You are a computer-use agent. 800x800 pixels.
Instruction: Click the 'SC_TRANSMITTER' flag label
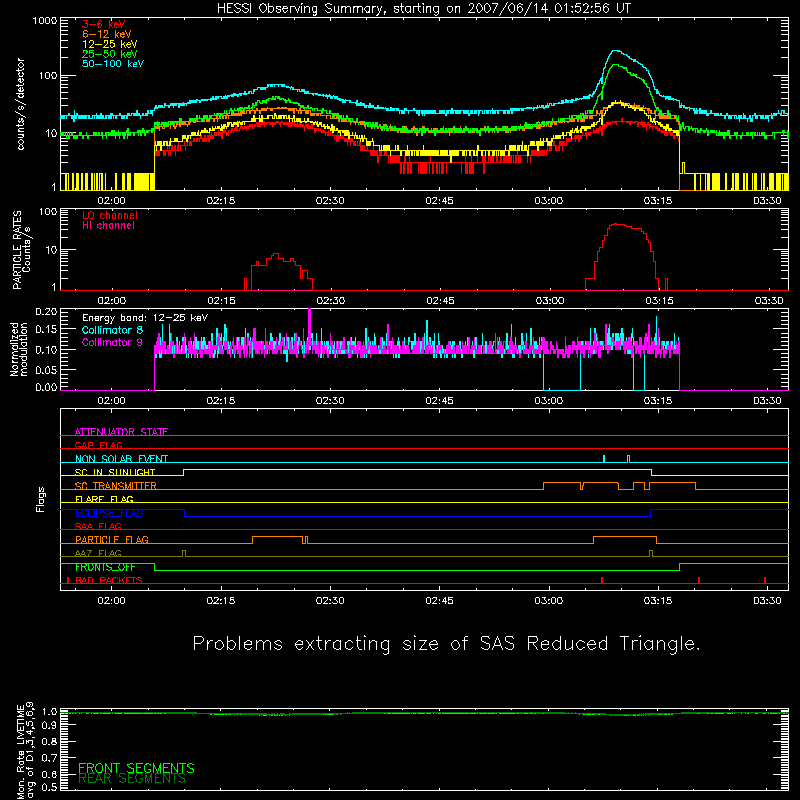[x=116, y=486]
